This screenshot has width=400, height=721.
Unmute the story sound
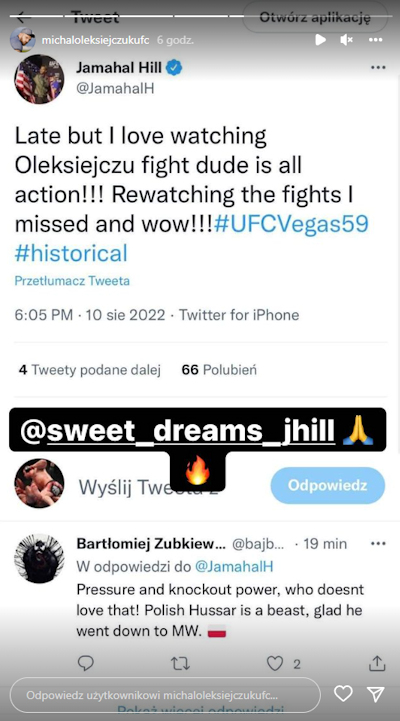pyautogui.click(x=347, y=40)
